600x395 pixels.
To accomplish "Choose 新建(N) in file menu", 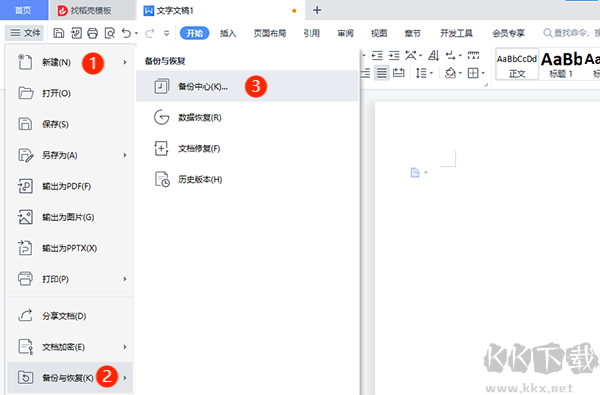I will [x=70, y=62].
